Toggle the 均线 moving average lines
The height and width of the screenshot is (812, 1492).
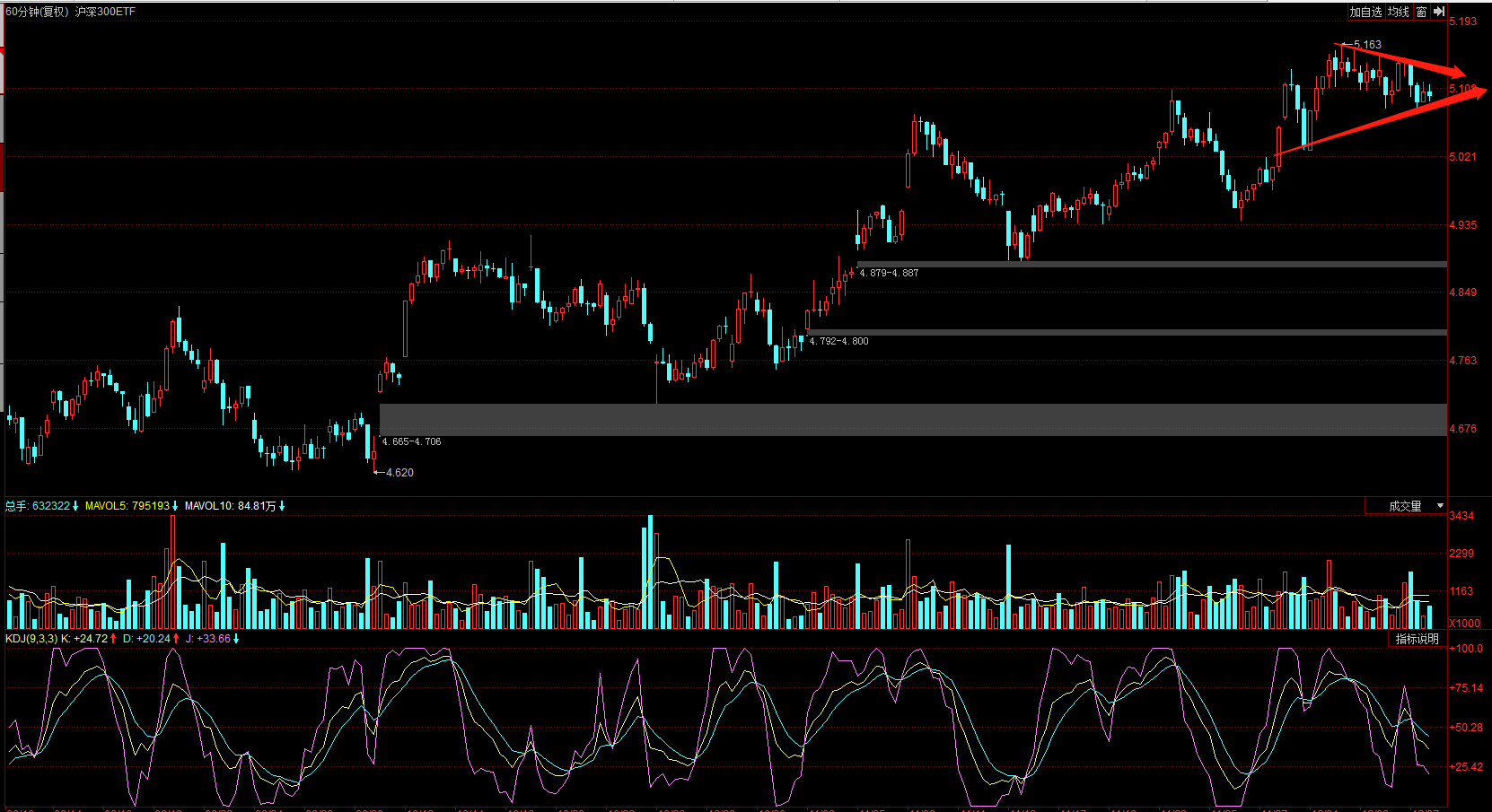[1398, 12]
